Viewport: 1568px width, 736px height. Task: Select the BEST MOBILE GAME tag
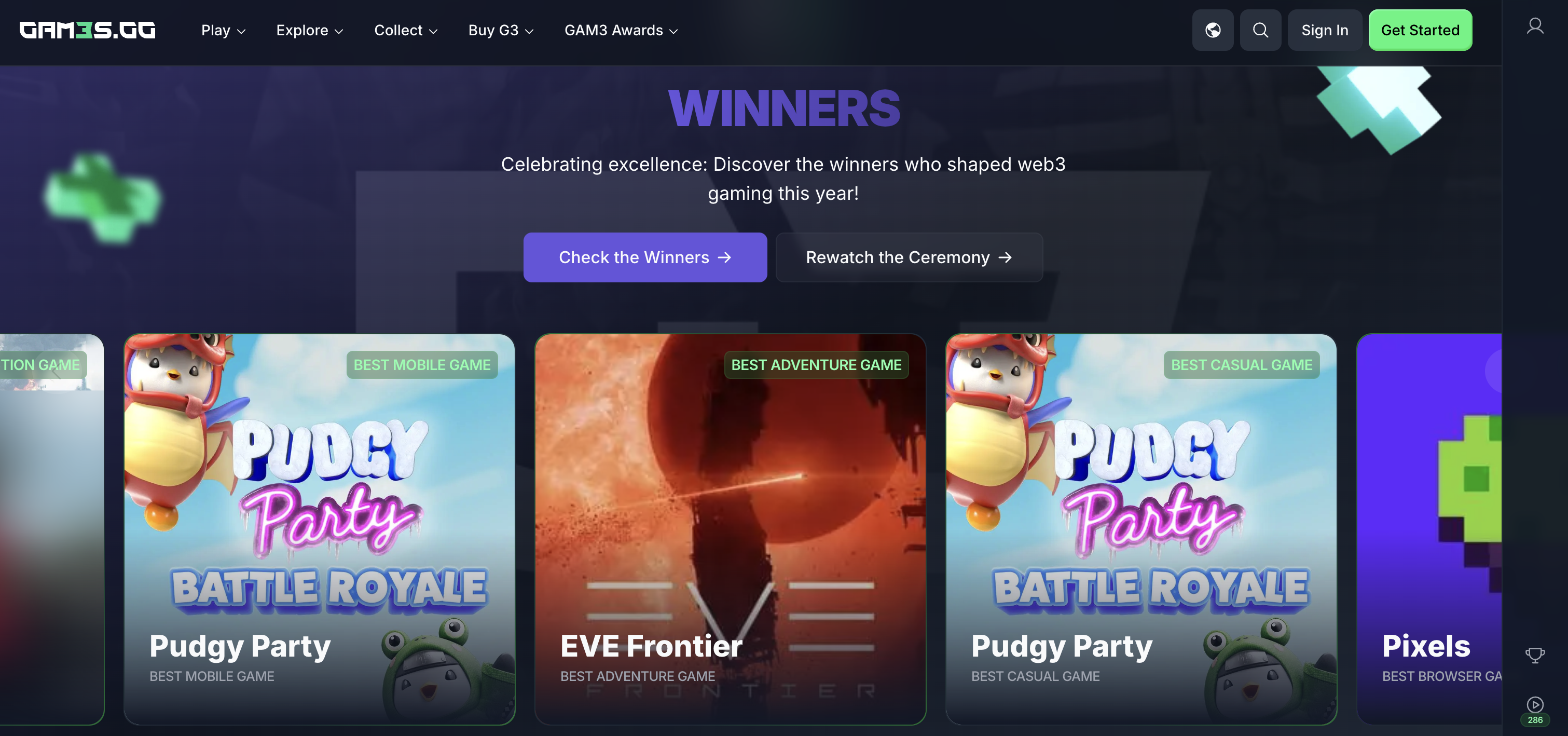(422, 365)
